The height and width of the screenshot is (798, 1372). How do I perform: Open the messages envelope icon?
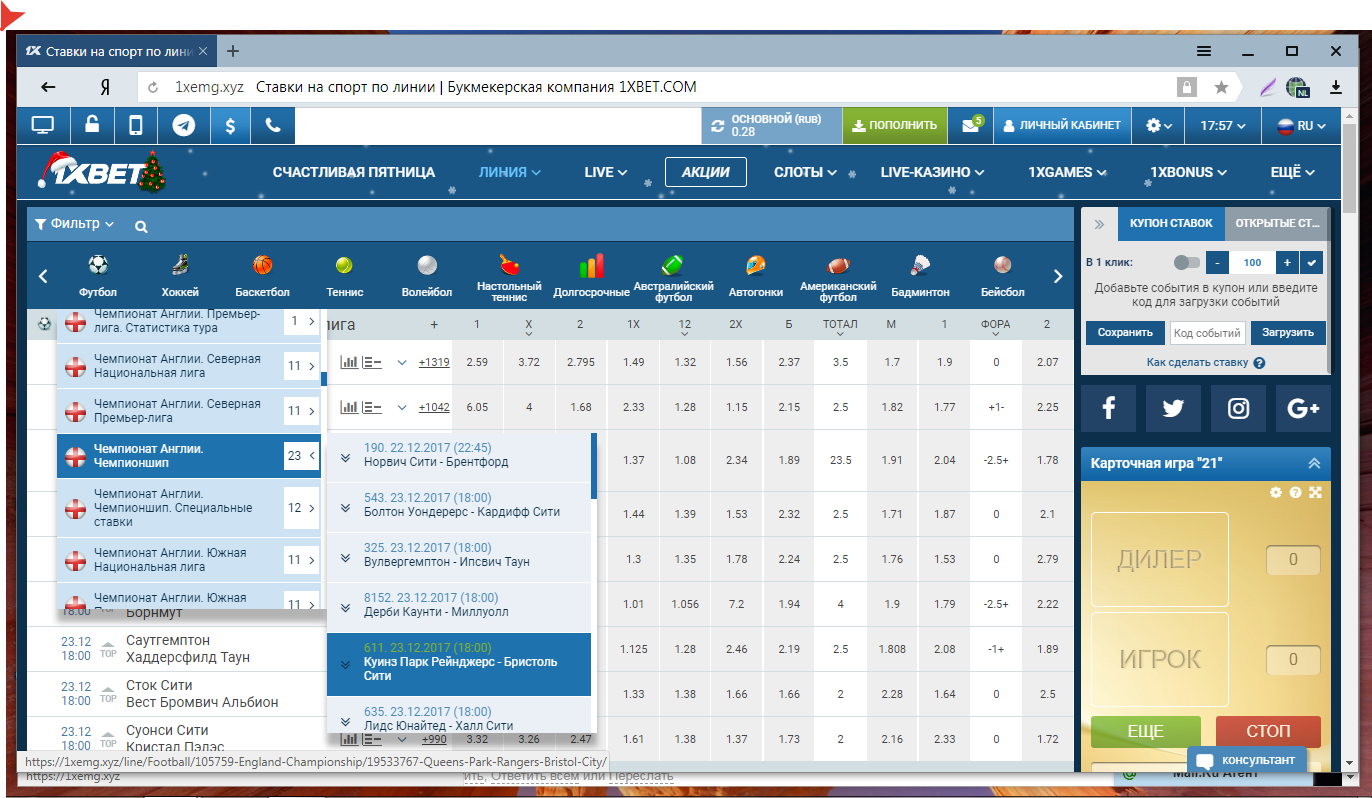click(x=969, y=126)
